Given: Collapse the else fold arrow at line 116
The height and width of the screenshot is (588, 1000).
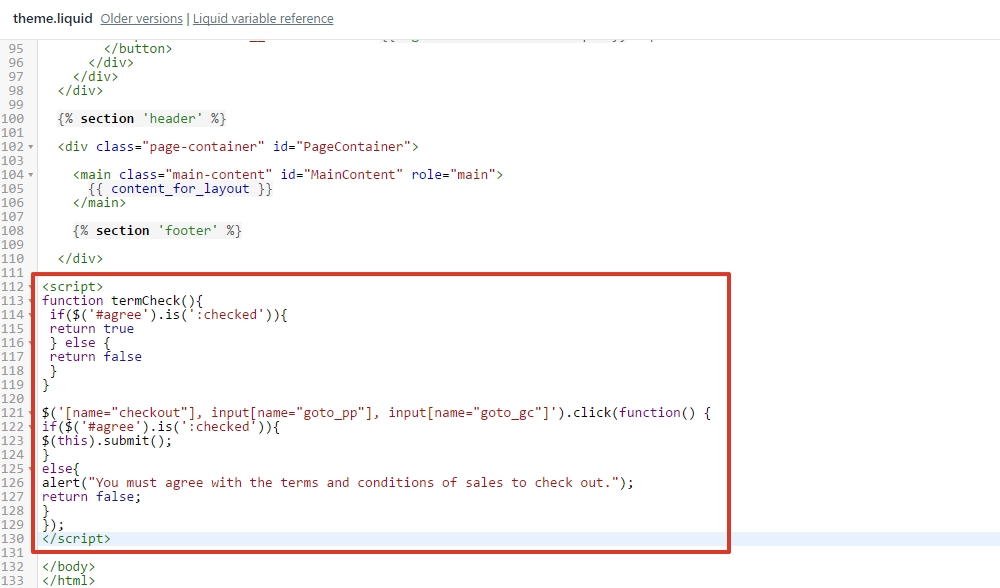Looking at the screenshot, I should pos(31,343).
